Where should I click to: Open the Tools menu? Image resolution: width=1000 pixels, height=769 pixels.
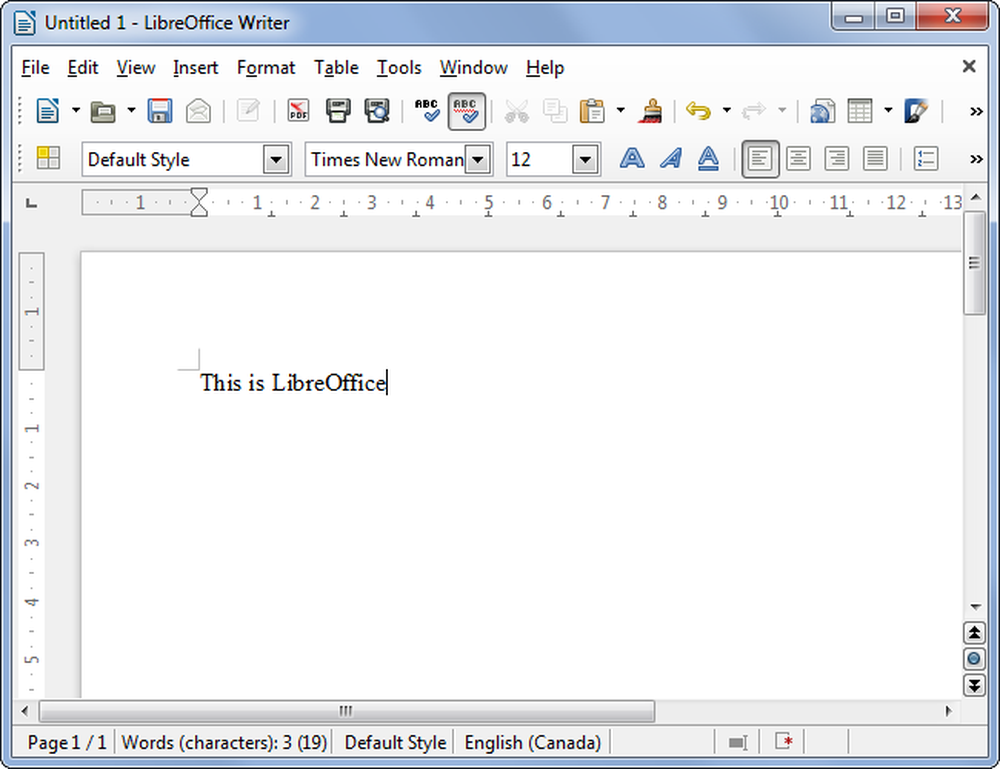[399, 68]
